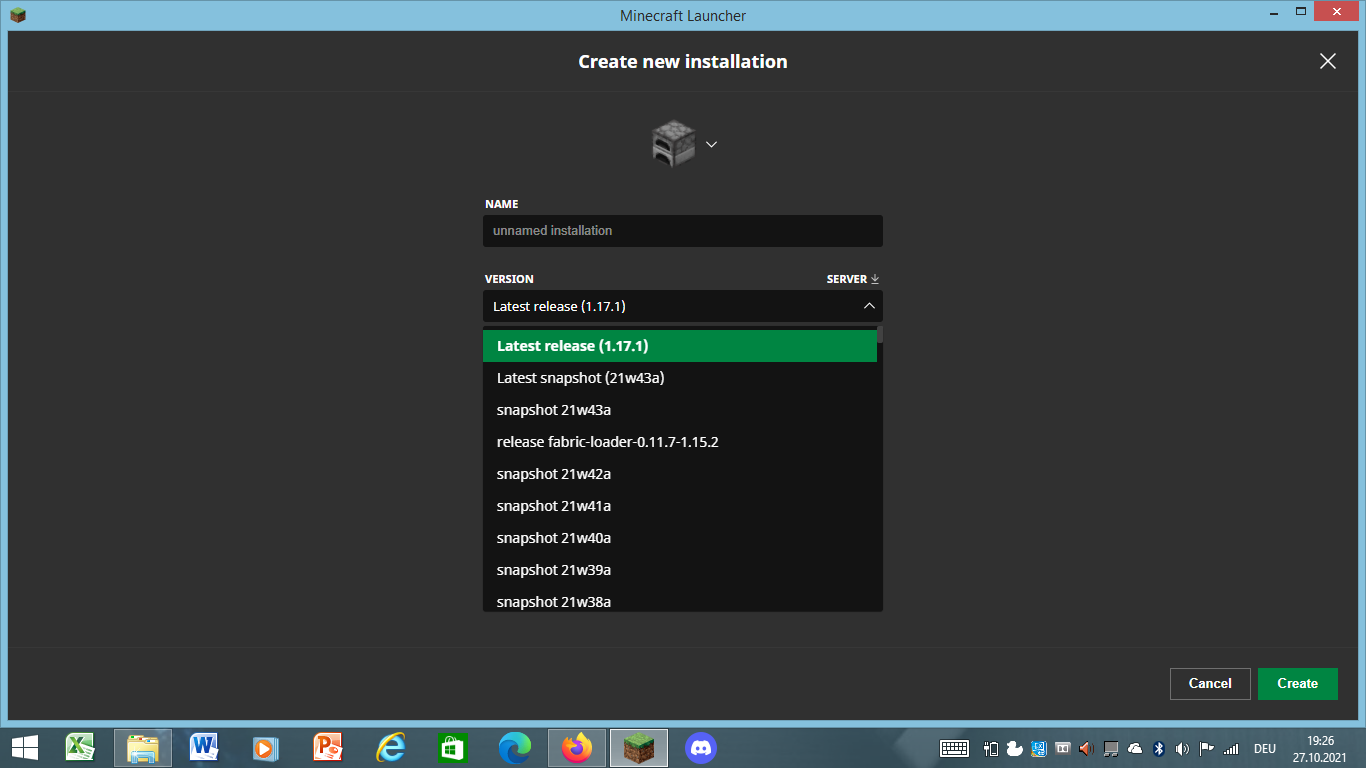Open Discord from the taskbar
The height and width of the screenshot is (768, 1366).
[x=701, y=747]
